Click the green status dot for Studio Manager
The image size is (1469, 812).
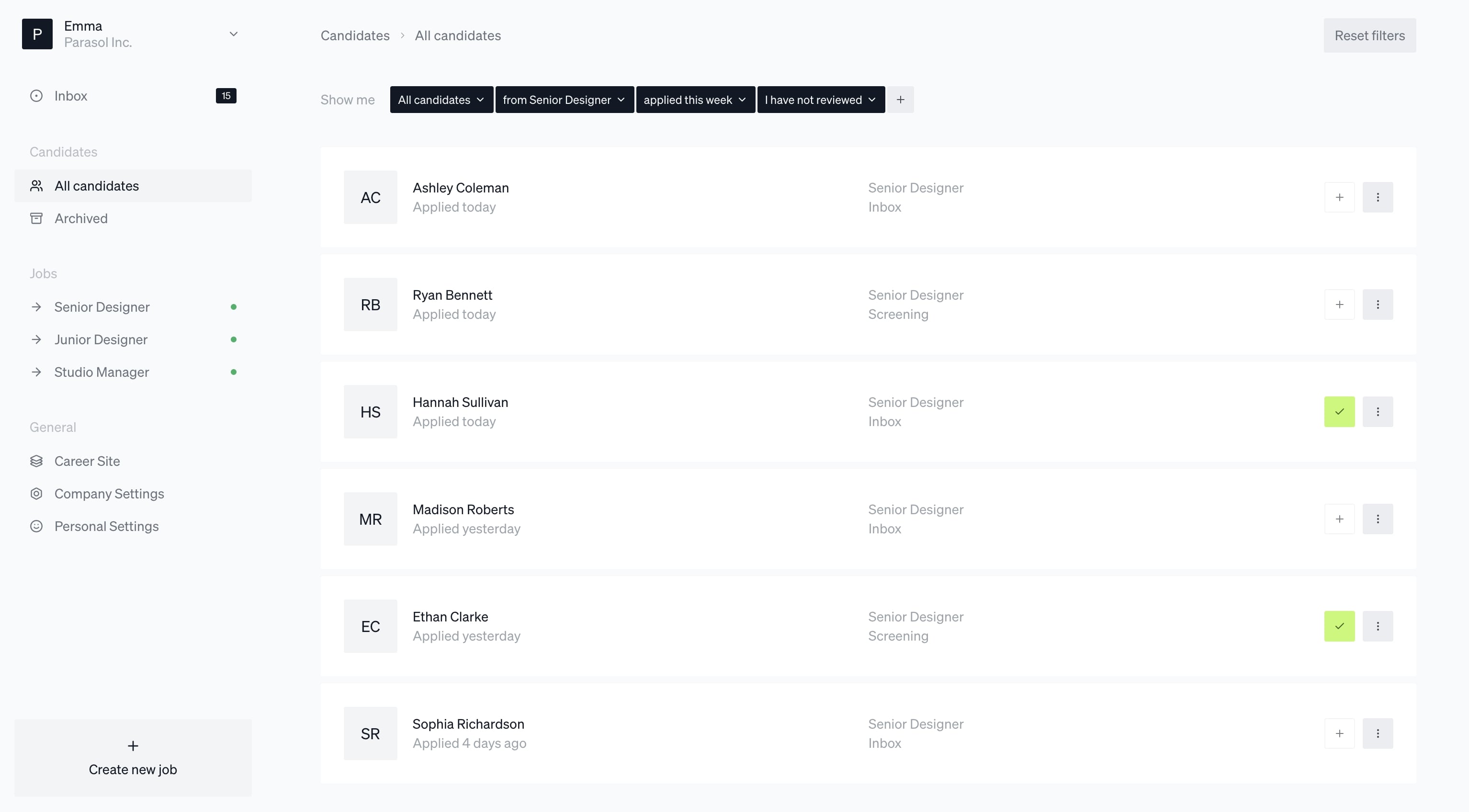tap(233, 372)
